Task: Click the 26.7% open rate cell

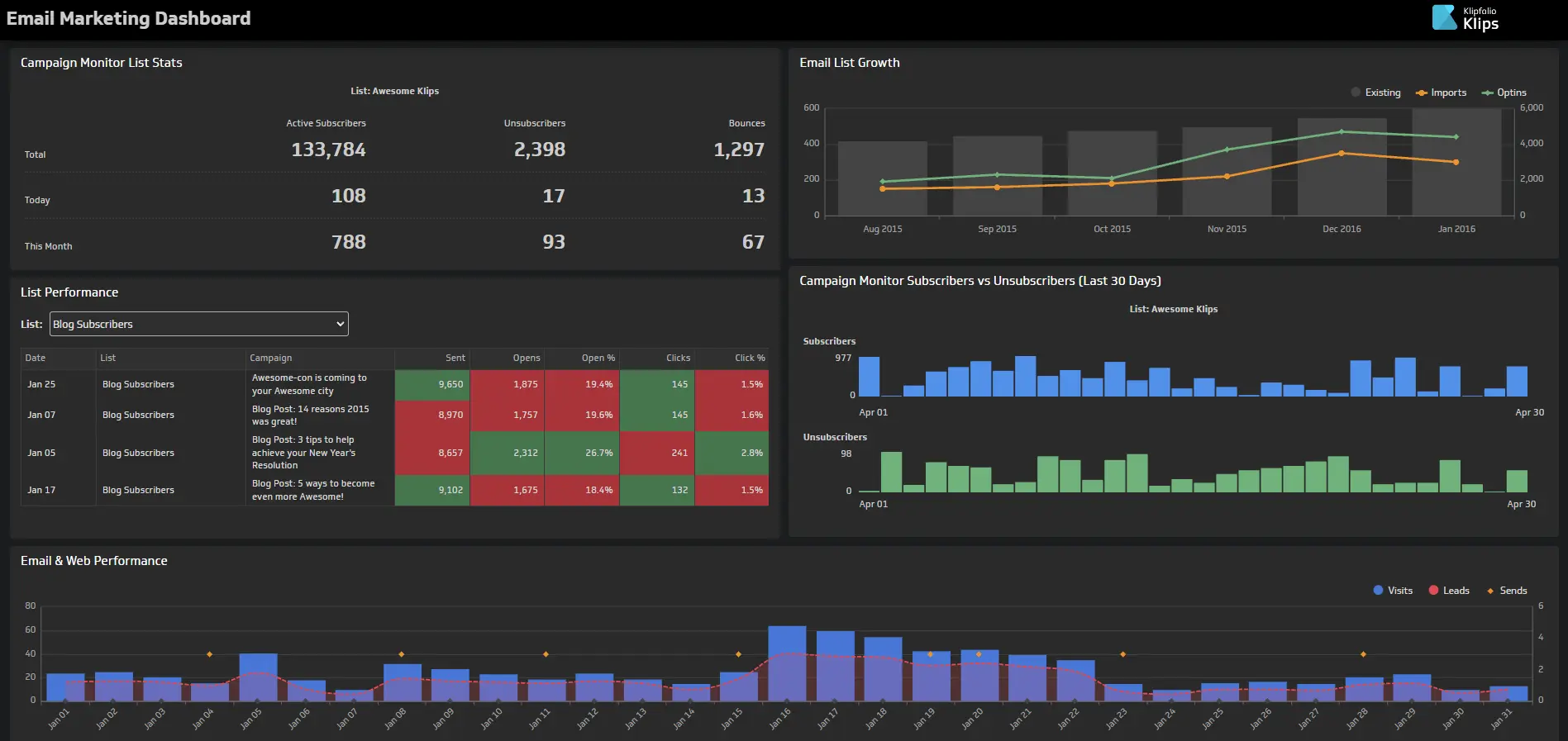Action: (598, 453)
